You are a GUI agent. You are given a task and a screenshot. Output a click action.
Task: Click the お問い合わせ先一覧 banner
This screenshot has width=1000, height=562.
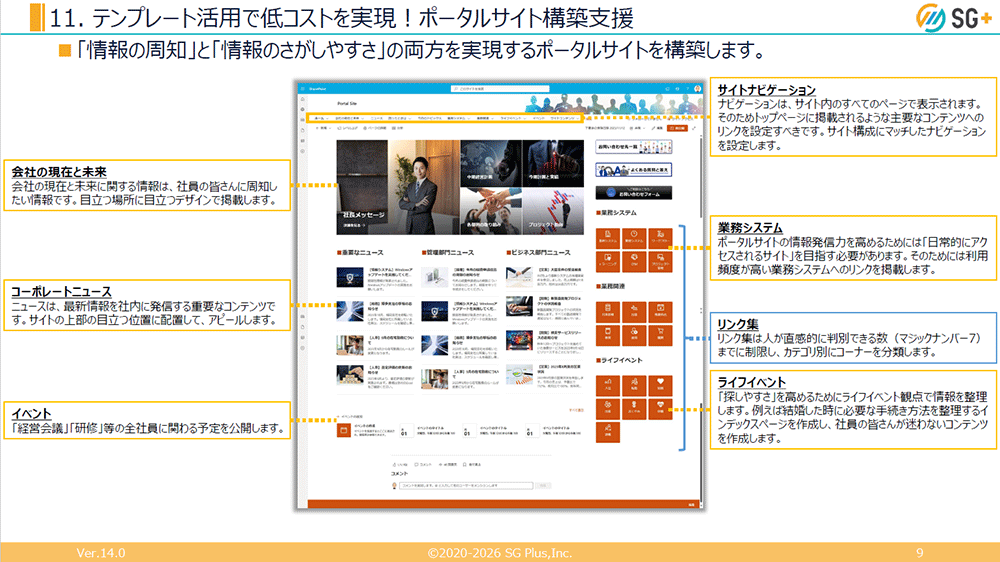pyautogui.click(x=633, y=147)
